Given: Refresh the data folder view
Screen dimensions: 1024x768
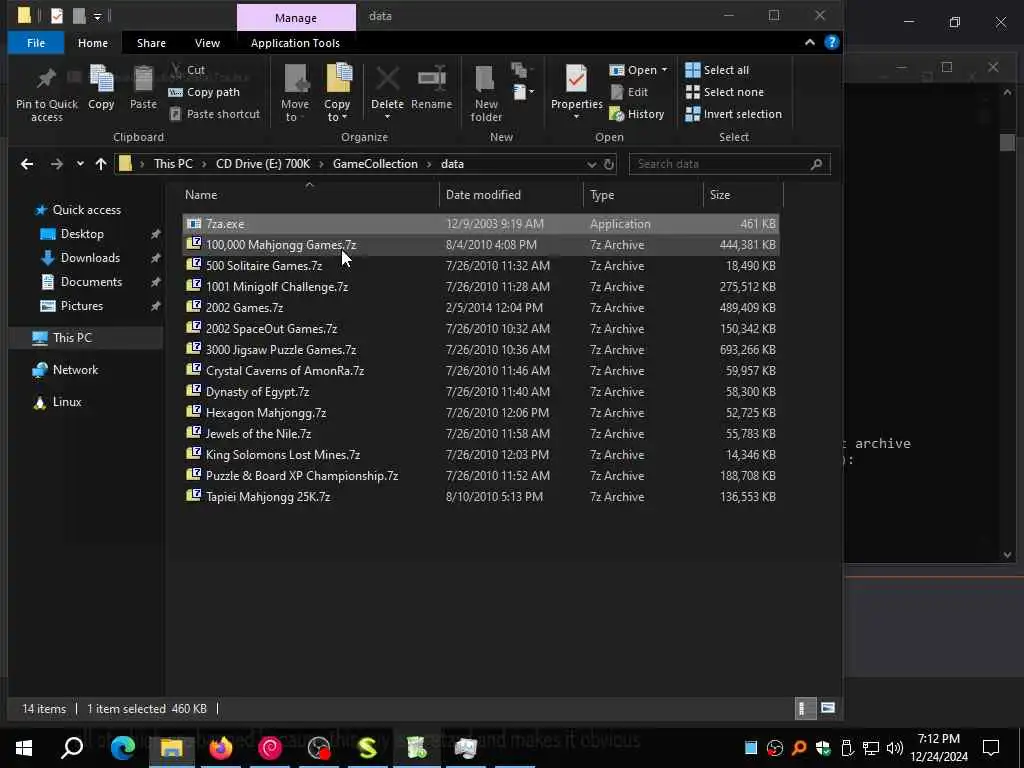Looking at the screenshot, I should 609,164.
